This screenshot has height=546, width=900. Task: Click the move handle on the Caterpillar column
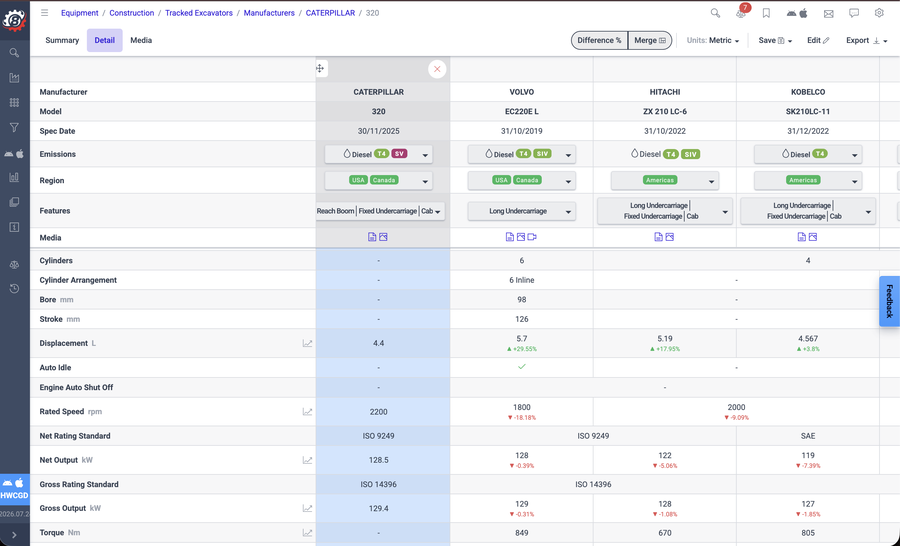320,68
